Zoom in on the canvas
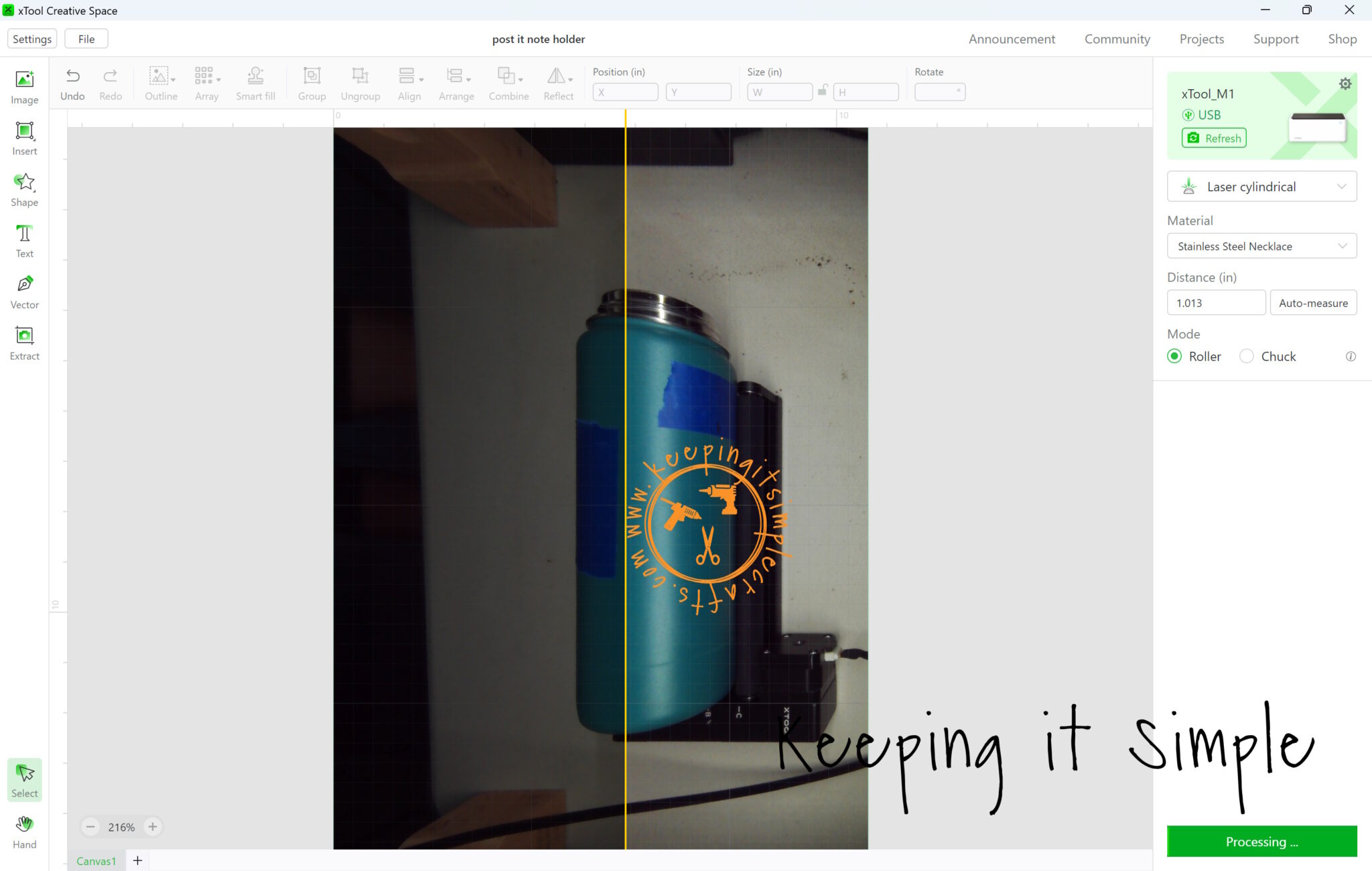1372x871 pixels. click(153, 827)
